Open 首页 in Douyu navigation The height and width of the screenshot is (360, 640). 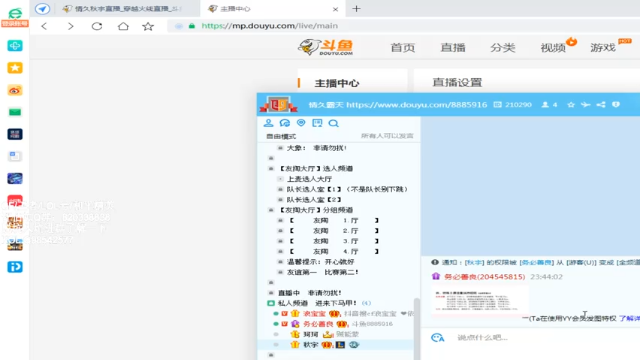(402, 48)
